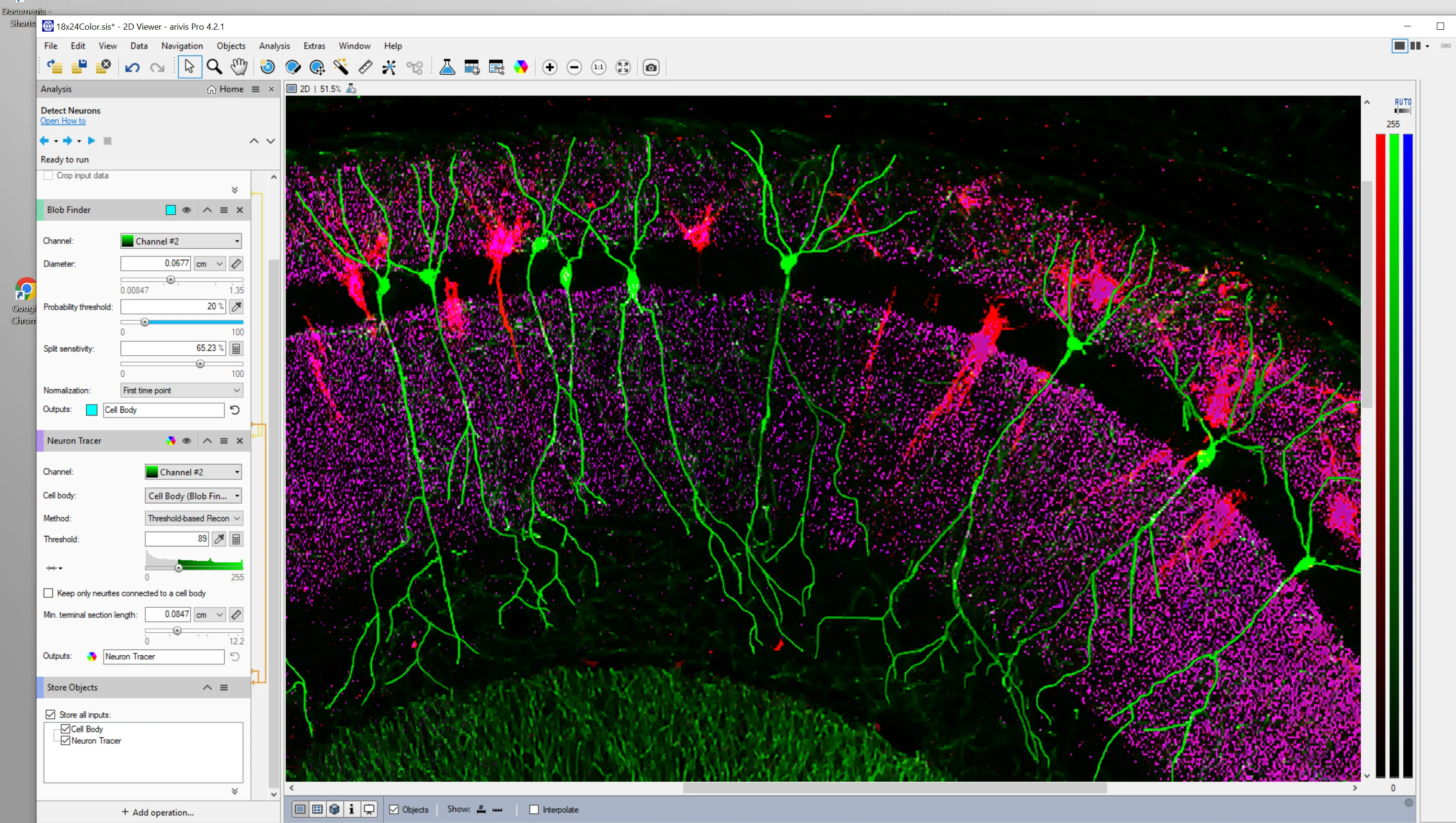Open Min terminal length unit dropdown

210,615
